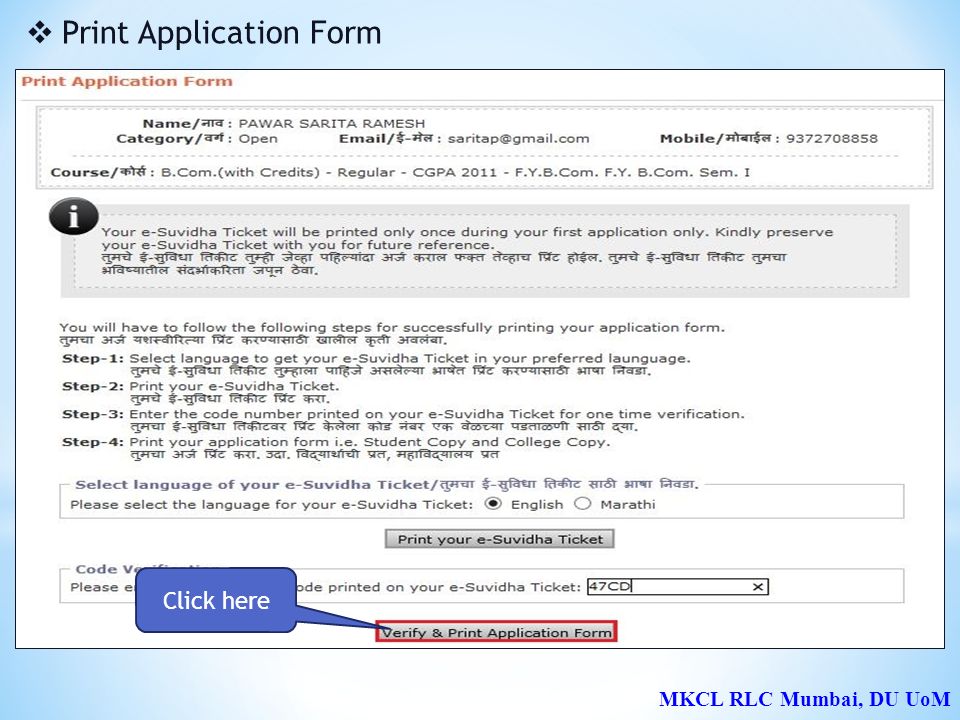Click the Select language of your e-Suvidha Ticket legend
Image resolution: width=960 pixels, height=720 pixels.
tap(386, 485)
